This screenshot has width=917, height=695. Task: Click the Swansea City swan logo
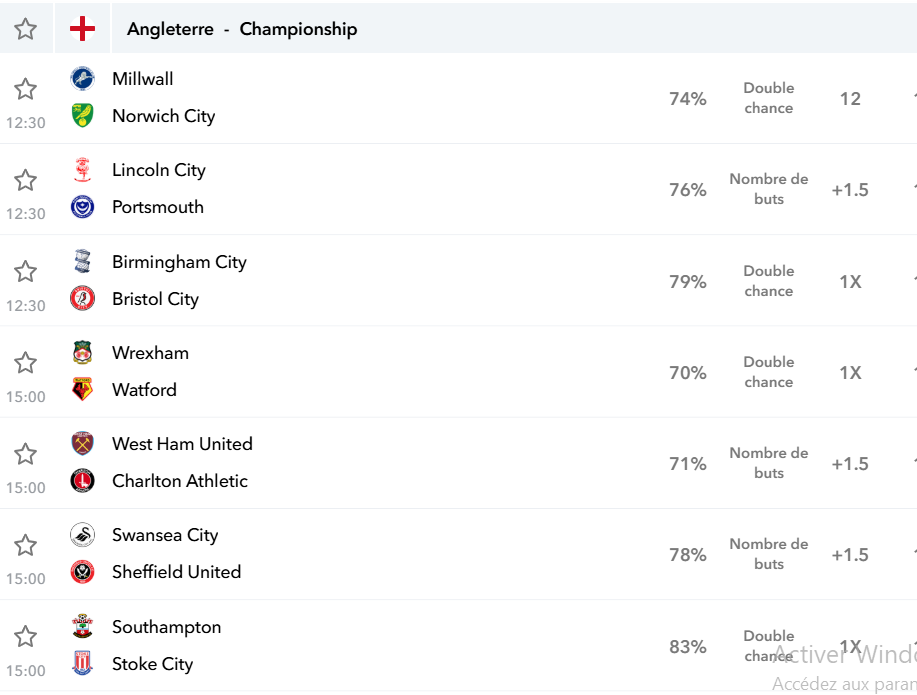tap(82, 535)
